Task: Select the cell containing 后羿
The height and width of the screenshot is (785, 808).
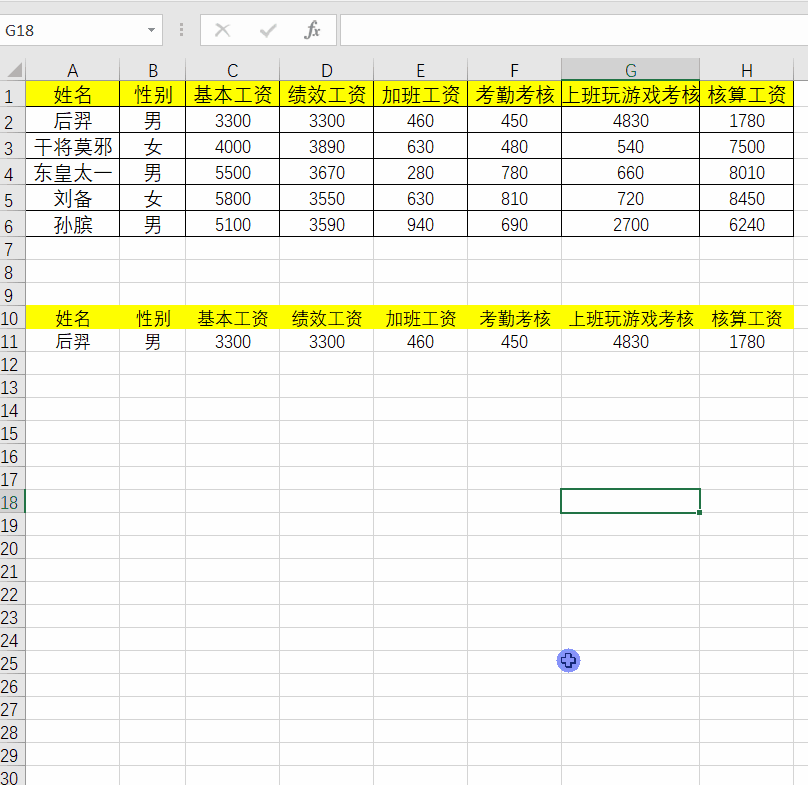Action: (x=72, y=121)
